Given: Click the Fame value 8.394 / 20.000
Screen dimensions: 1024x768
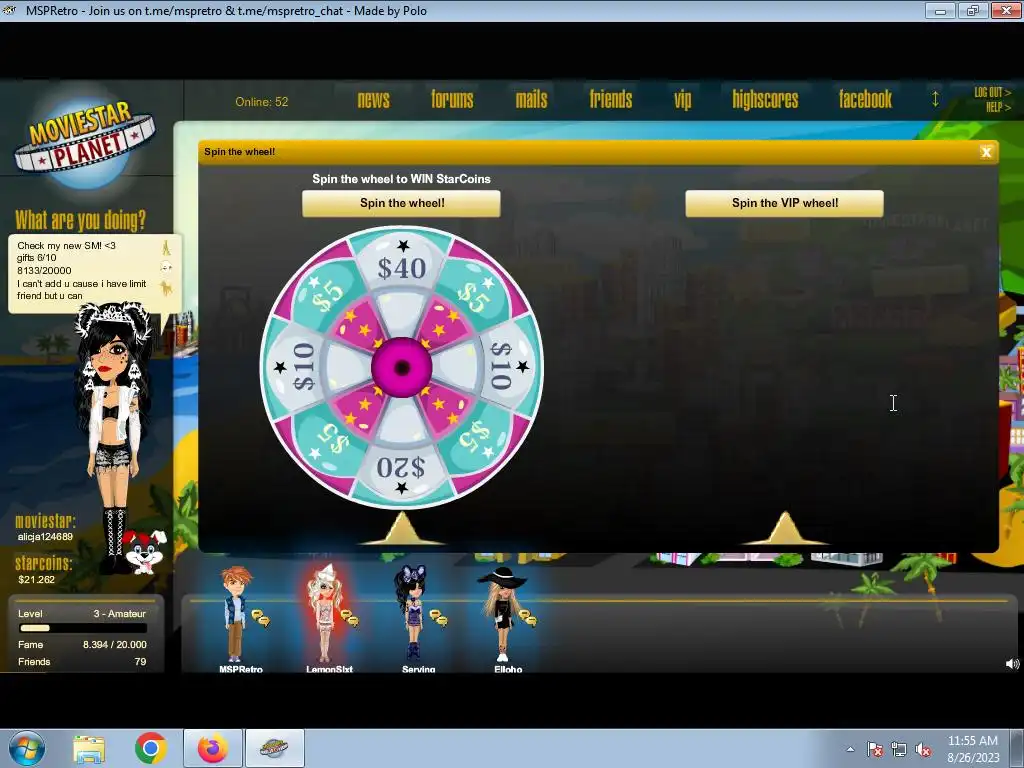Looking at the screenshot, I should pos(114,645).
